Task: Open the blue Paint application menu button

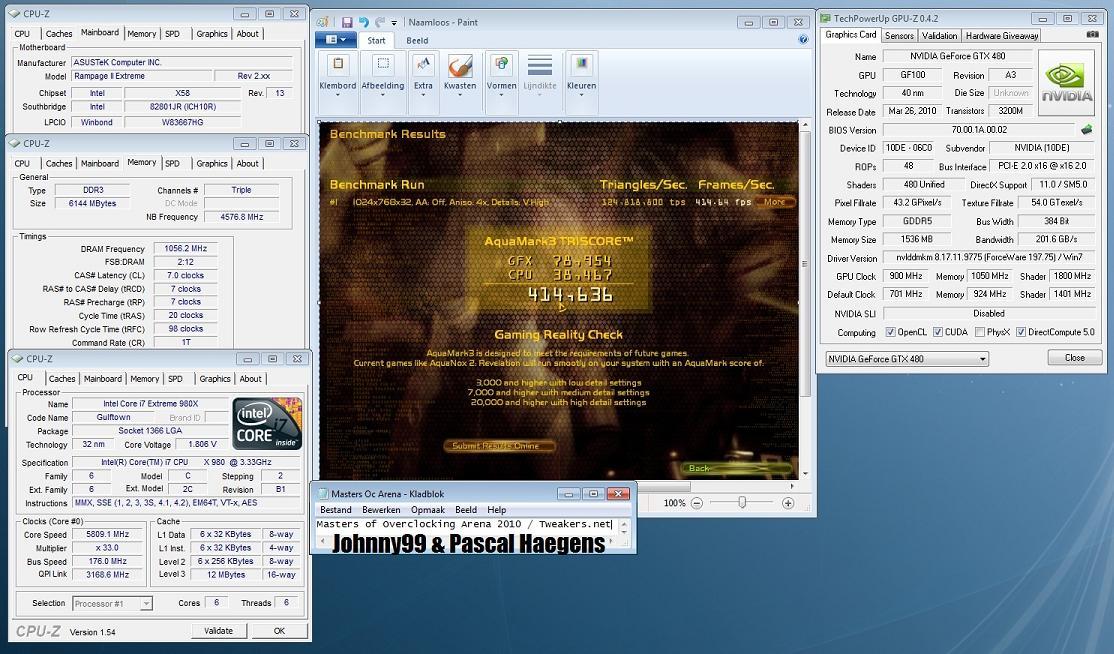Action: pos(335,40)
